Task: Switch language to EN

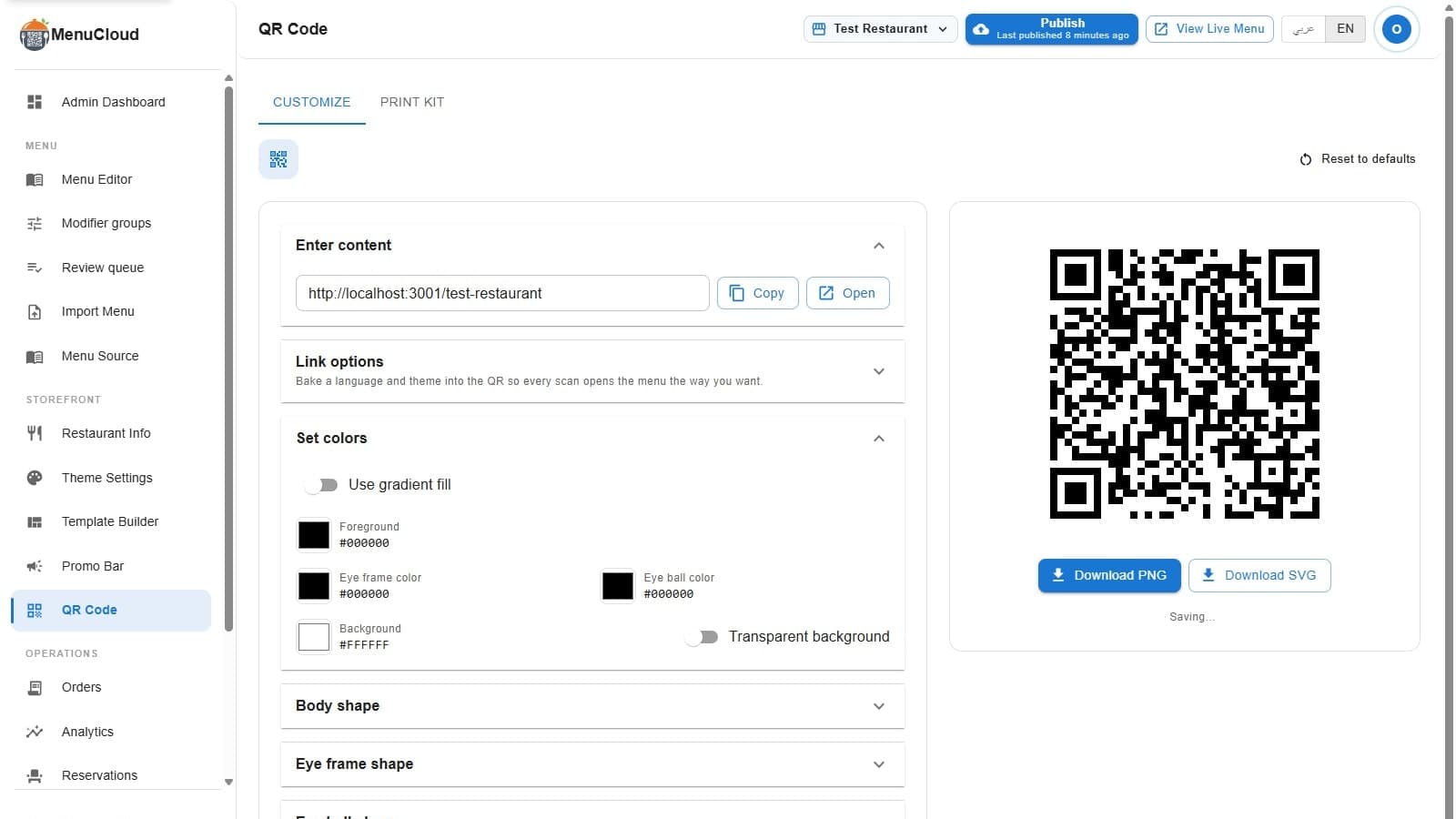Action: (1345, 29)
